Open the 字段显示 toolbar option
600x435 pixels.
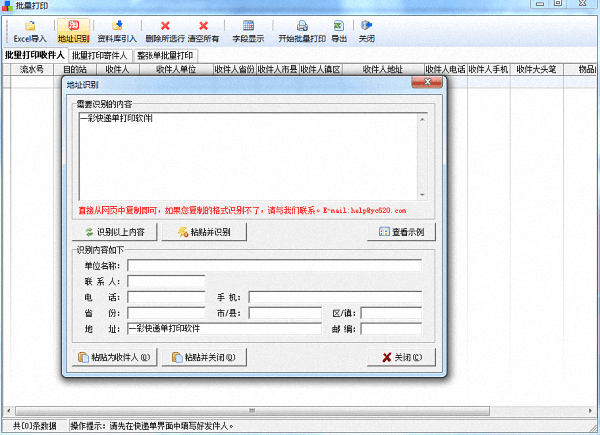249,31
